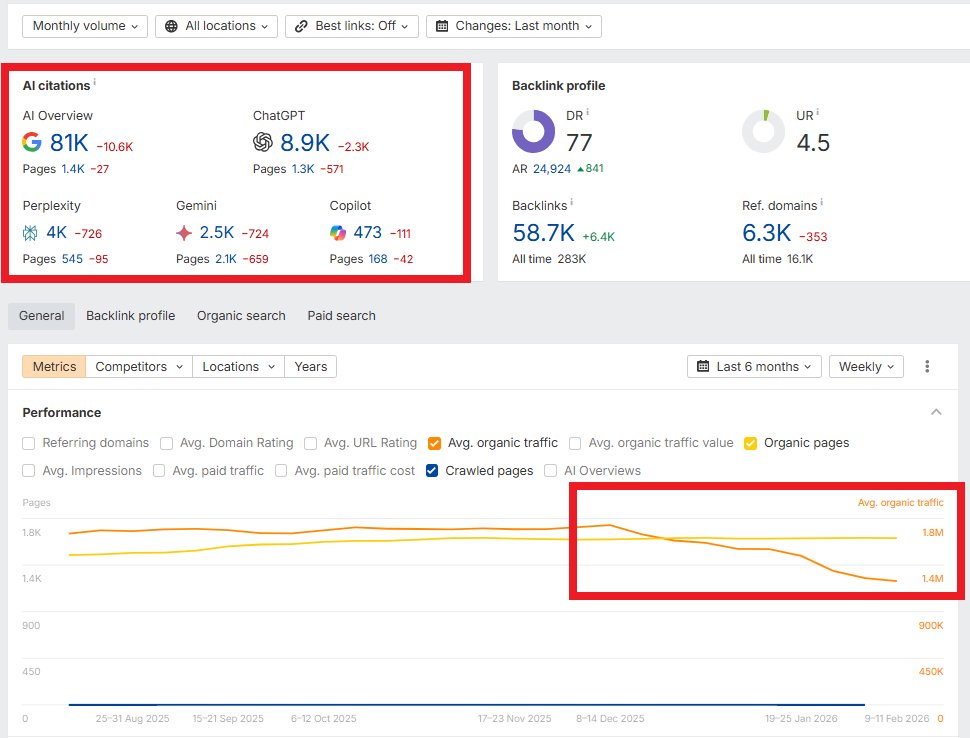Uncheck the Avg. organic traffic checkbox
The image size is (970, 738).
(x=434, y=443)
